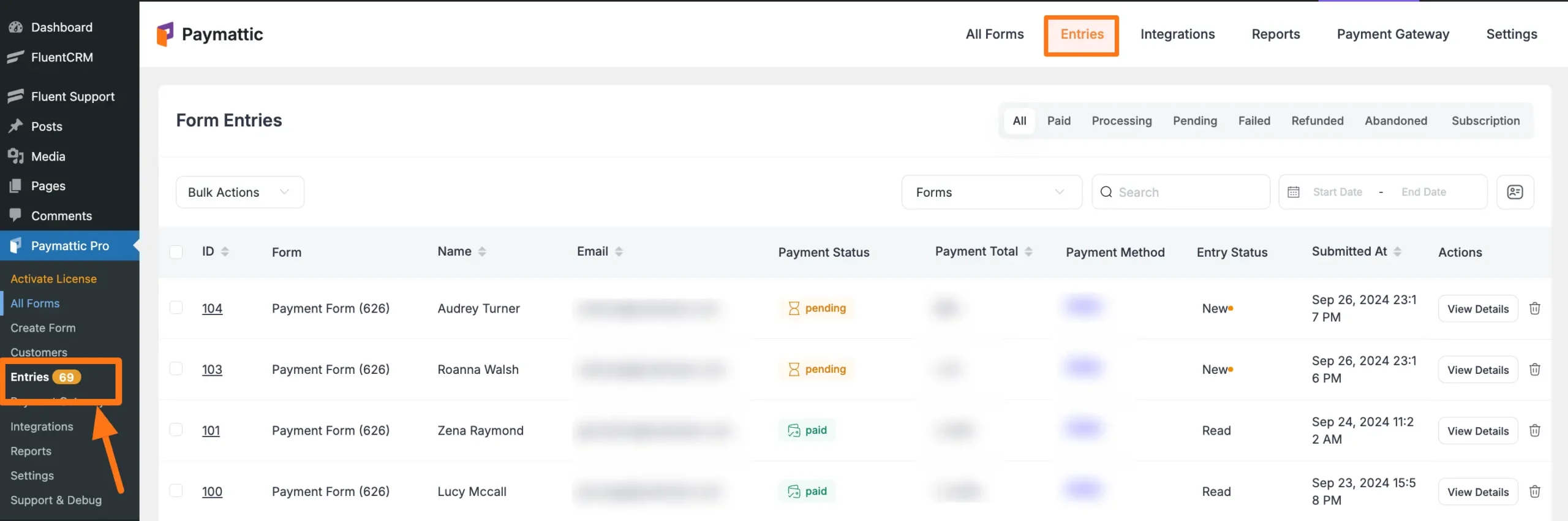Open the Reports top tab
This screenshot has width=1568, height=521.
[1275, 34]
